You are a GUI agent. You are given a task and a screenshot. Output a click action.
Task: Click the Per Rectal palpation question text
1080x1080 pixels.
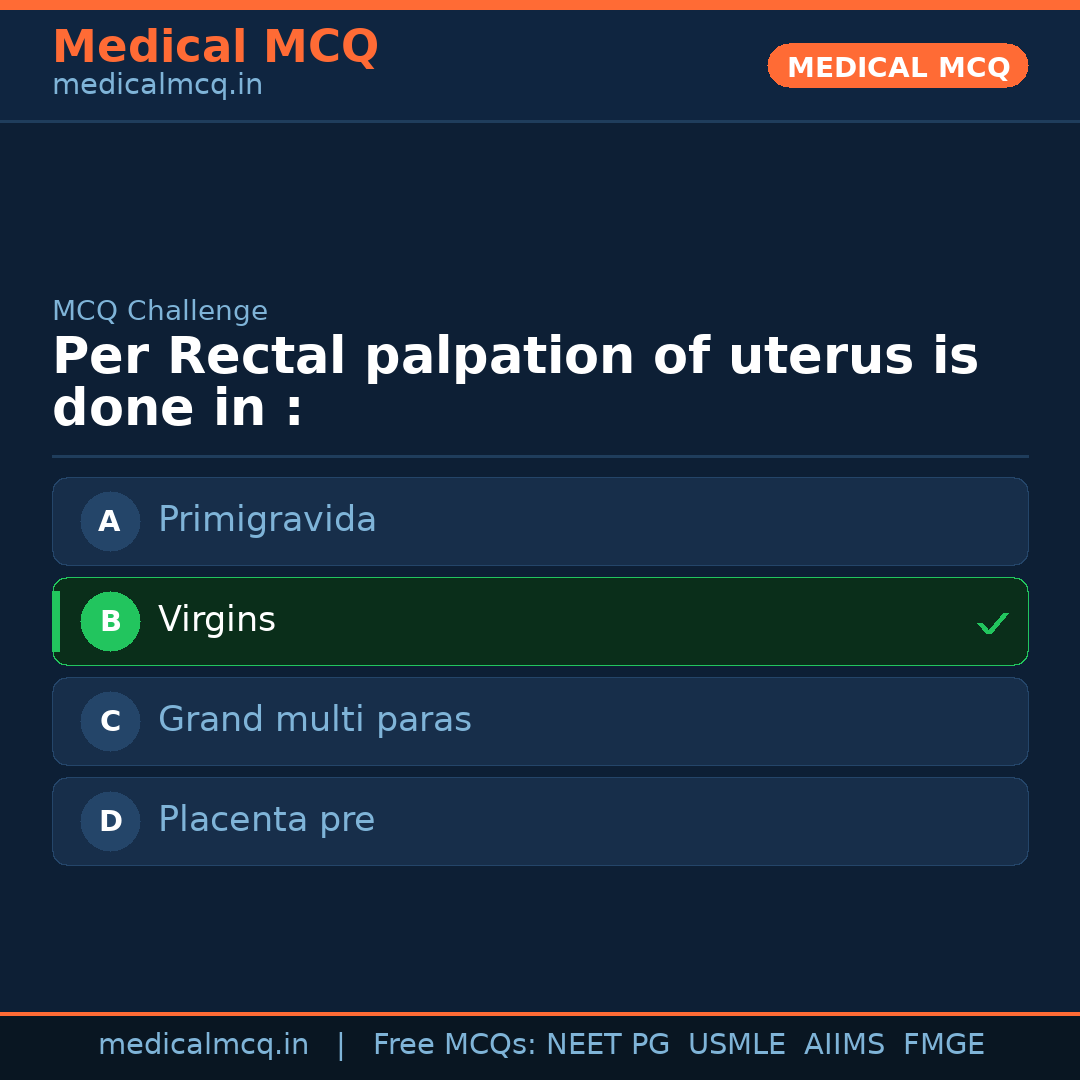(515, 382)
